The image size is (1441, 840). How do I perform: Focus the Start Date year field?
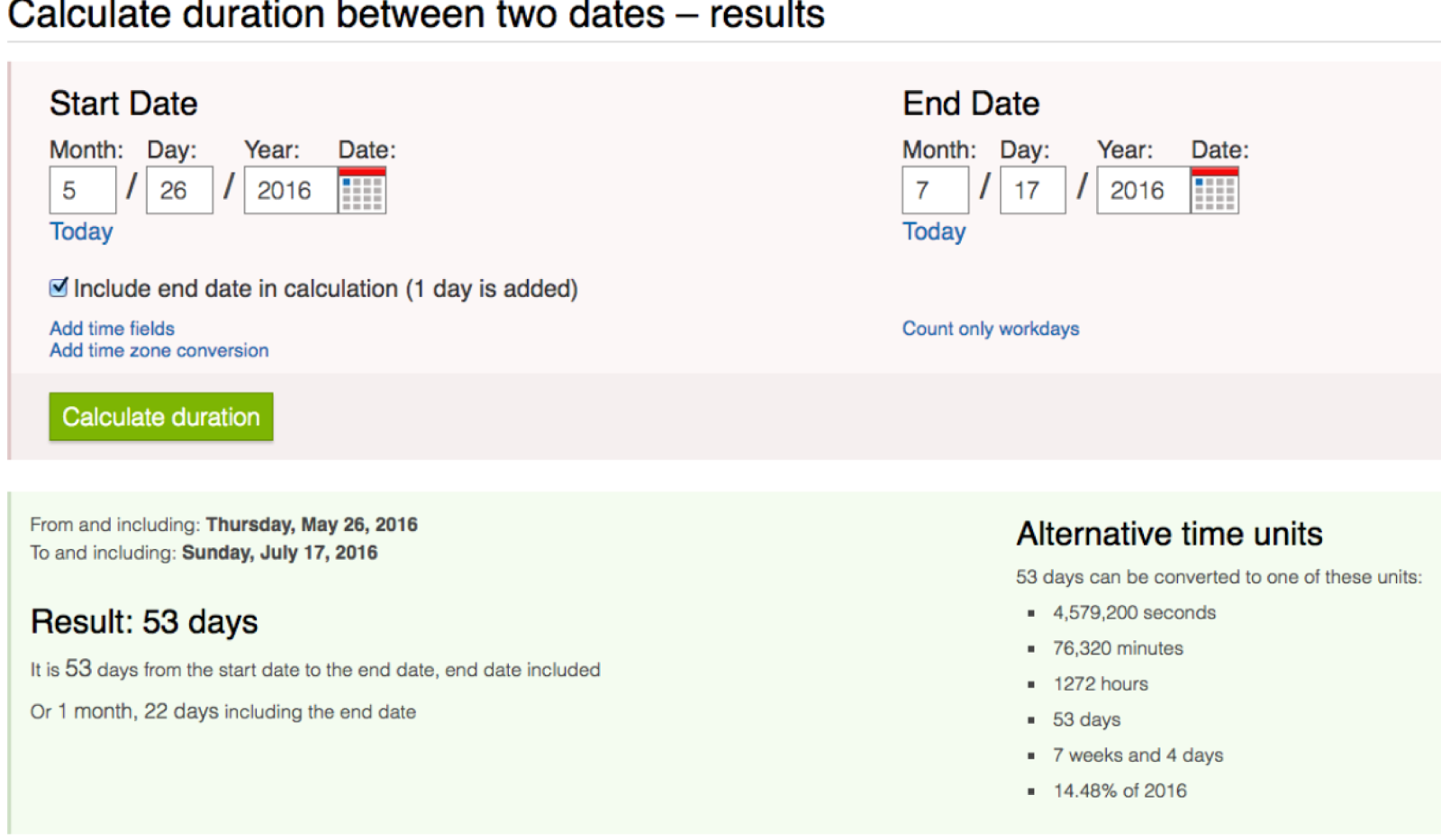(x=290, y=190)
